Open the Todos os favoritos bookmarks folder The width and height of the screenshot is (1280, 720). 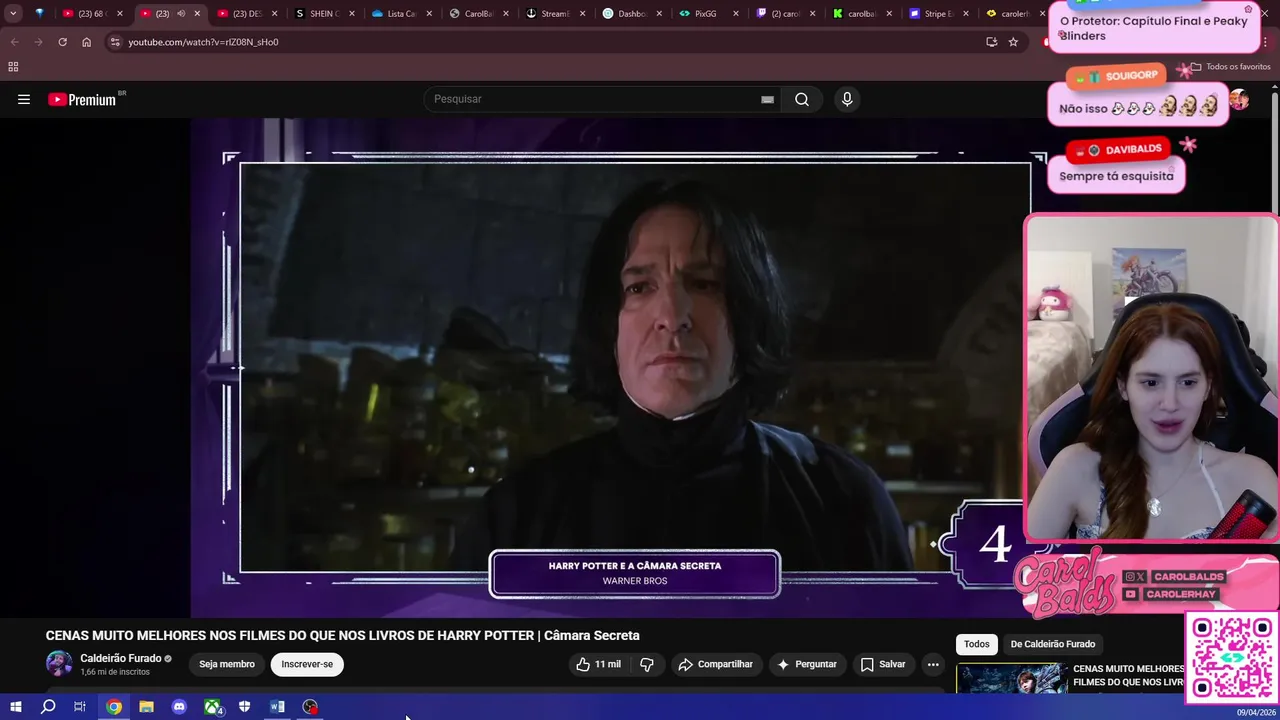pyautogui.click(x=1231, y=67)
